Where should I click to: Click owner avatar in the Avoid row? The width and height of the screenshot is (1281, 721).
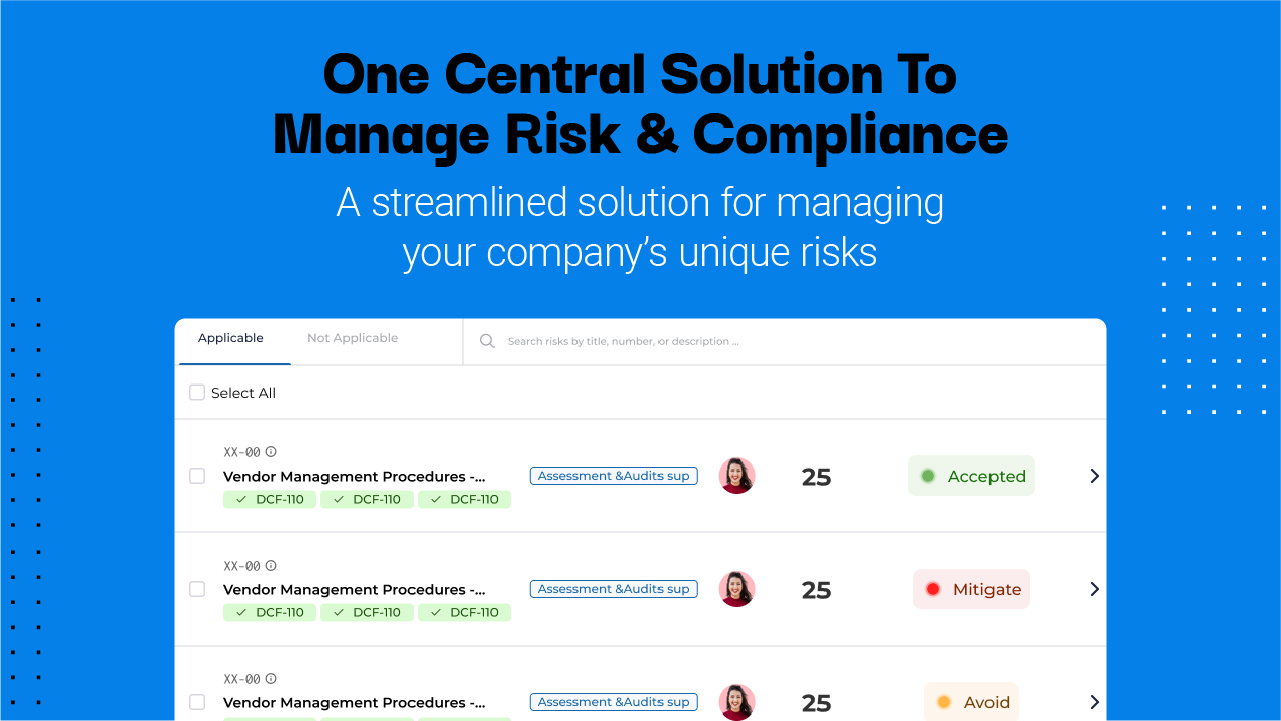click(x=737, y=702)
